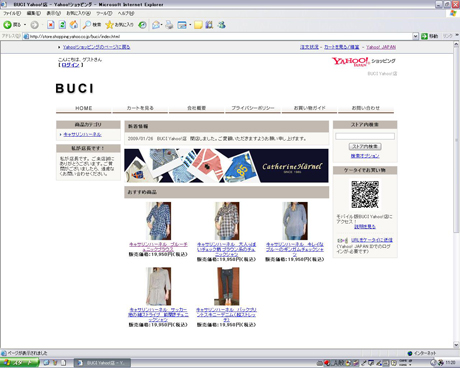The width and height of the screenshot is (460, 368).
Task: Open Catherine Harnel category link in sidebar
Action: (82, 134)
